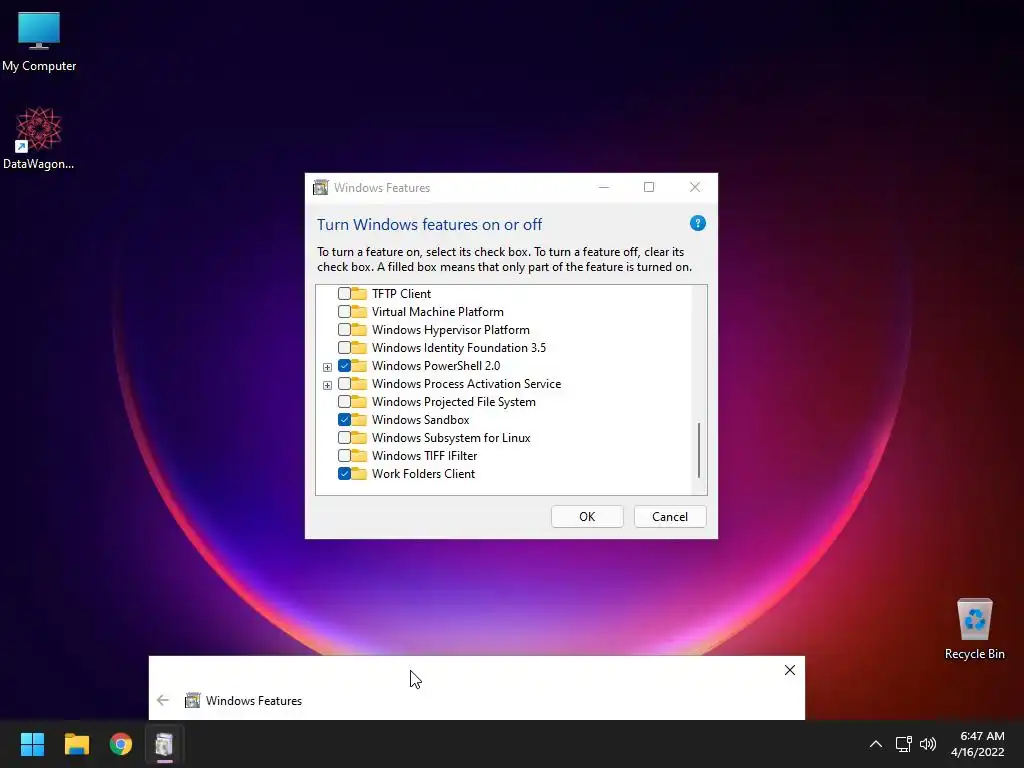Viewport: 1024px width, 768px height.
Task: Uncheck the Windows Sandbox checkbox
Action: point(344,420)
